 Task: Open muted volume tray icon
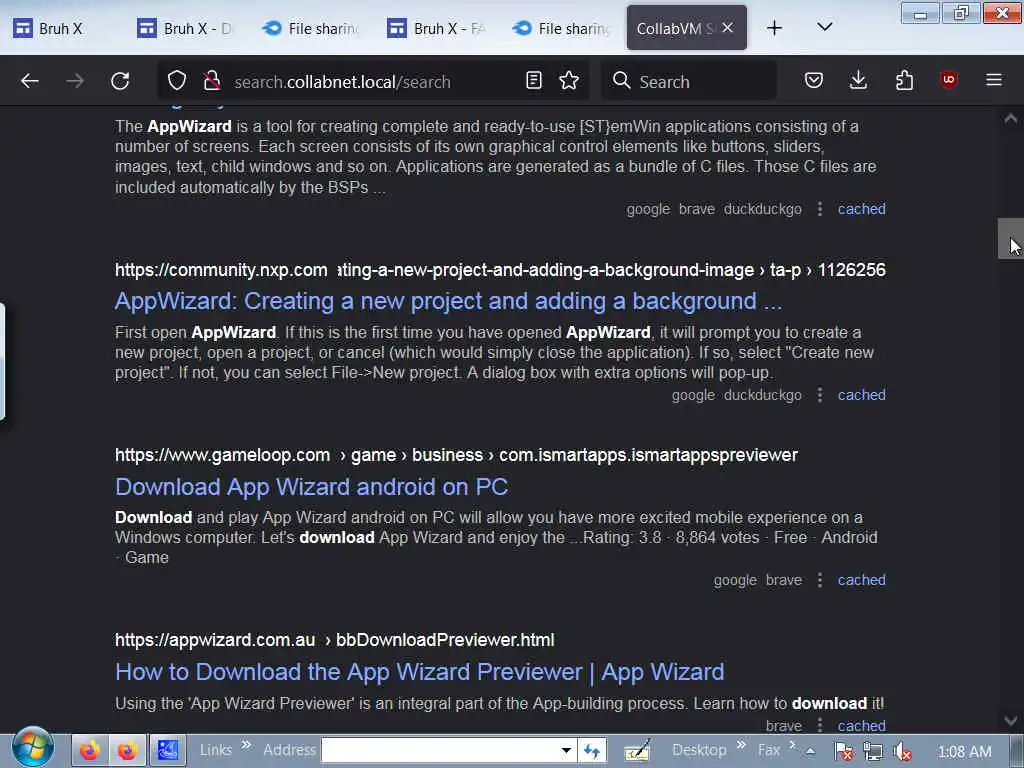click(903, 752)
